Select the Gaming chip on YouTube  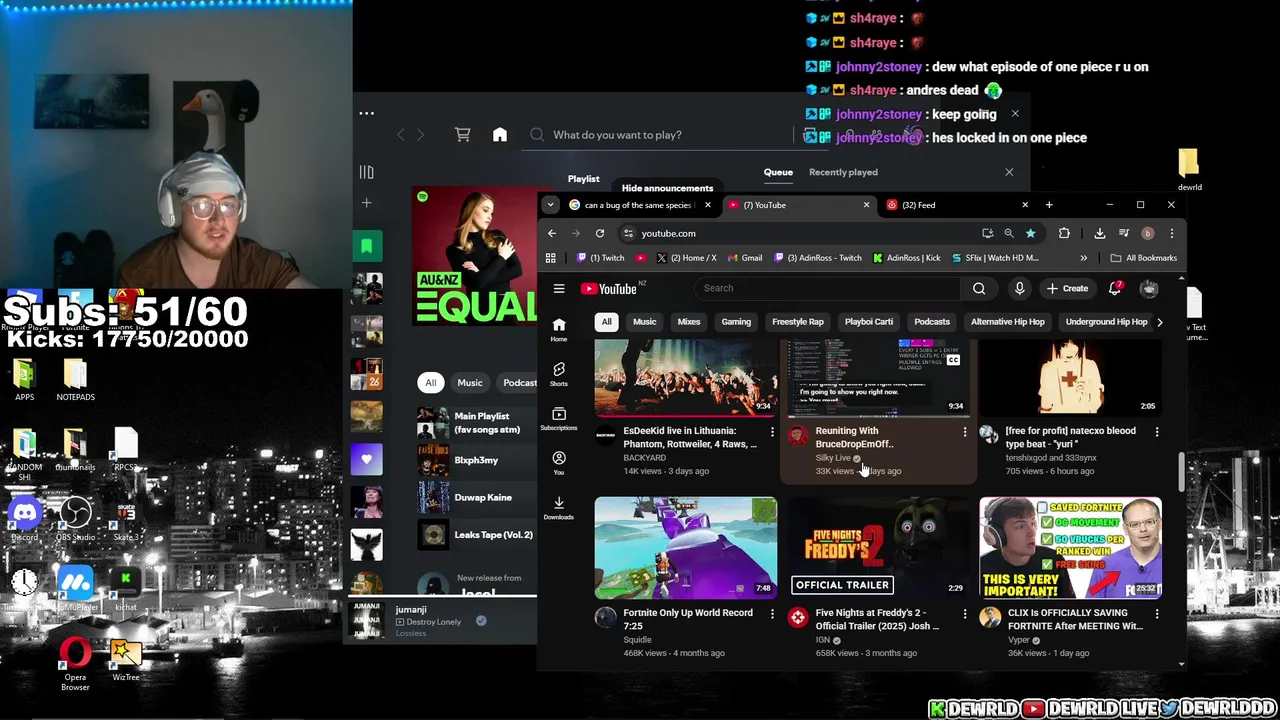[x=736, y=322]
